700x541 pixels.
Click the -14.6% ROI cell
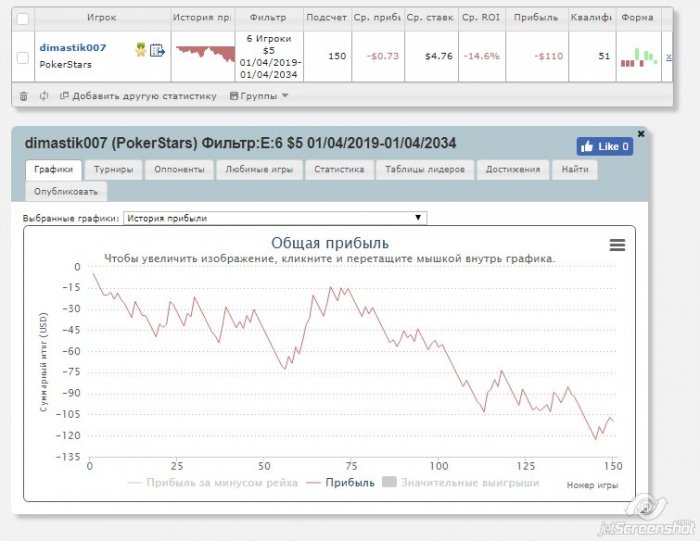tap(482, 56)
